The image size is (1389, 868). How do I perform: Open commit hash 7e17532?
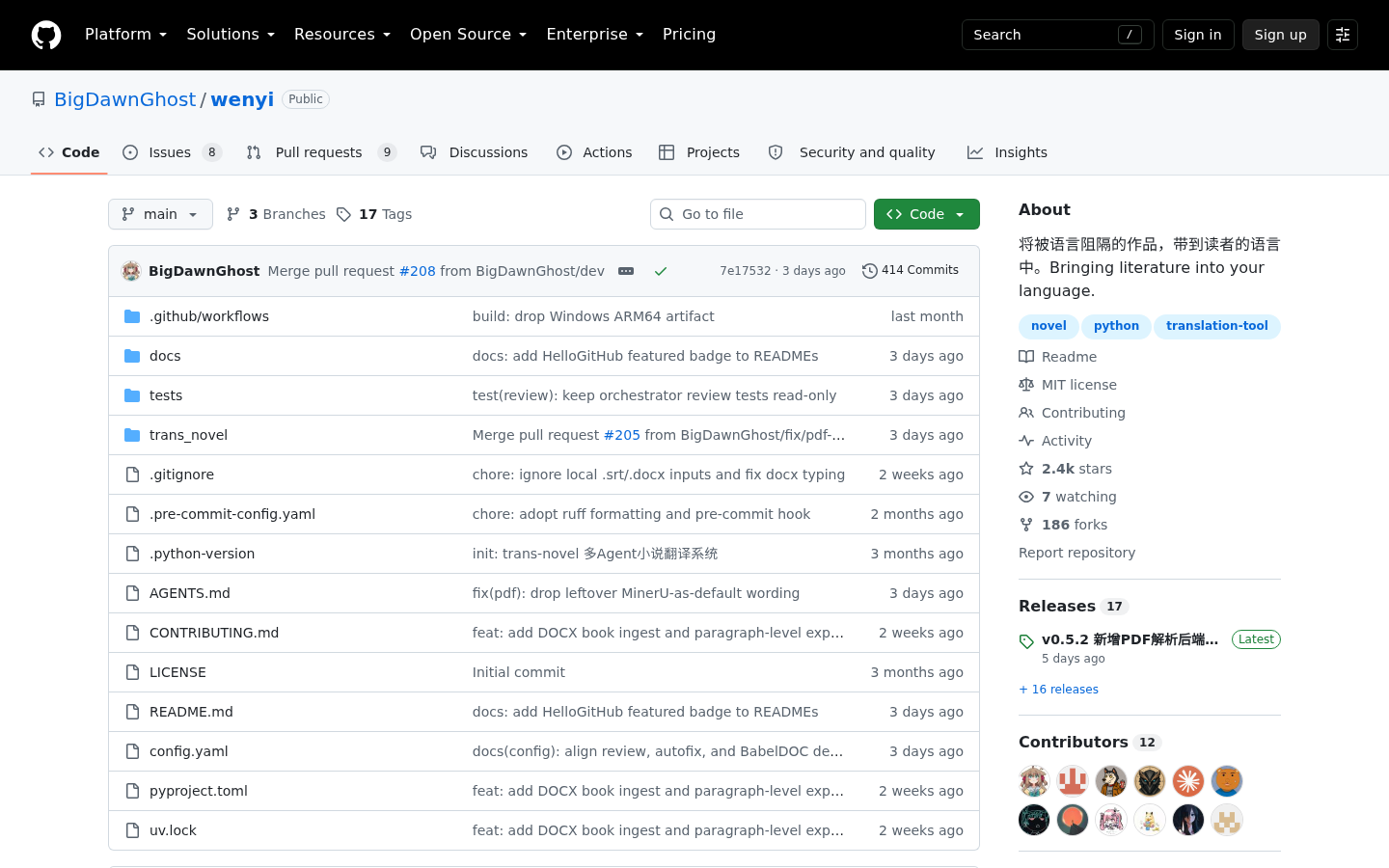[746, 271]
